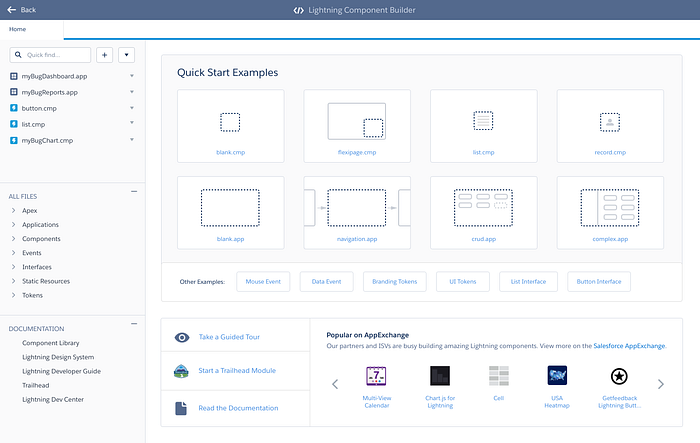Click the Mouse Event example button
Image resolution: width=700 pixels, height=443 pixels.
tap(265, 282)
